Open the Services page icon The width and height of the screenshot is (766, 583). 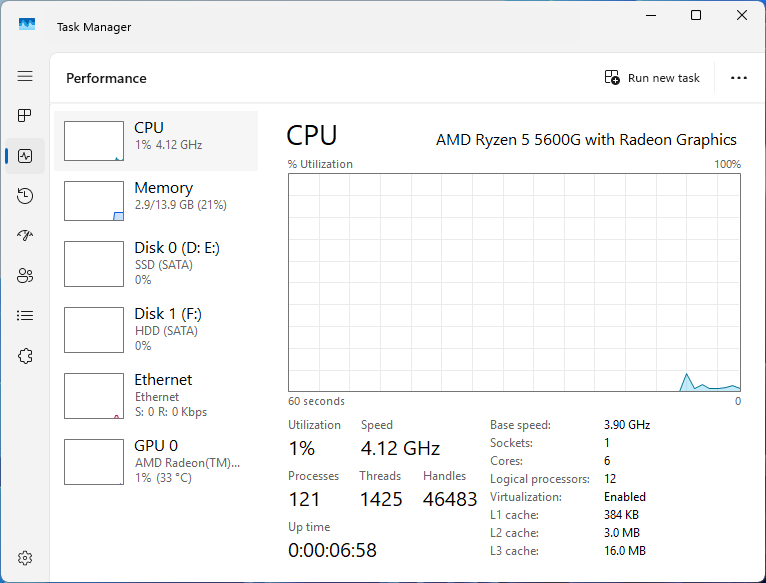point(25,356)
